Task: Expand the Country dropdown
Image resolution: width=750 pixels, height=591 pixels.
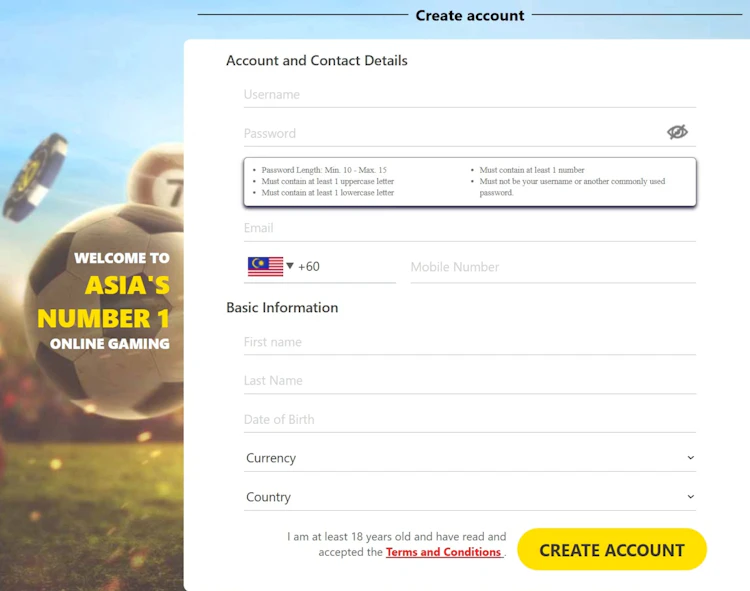Action: pos(470,497)
